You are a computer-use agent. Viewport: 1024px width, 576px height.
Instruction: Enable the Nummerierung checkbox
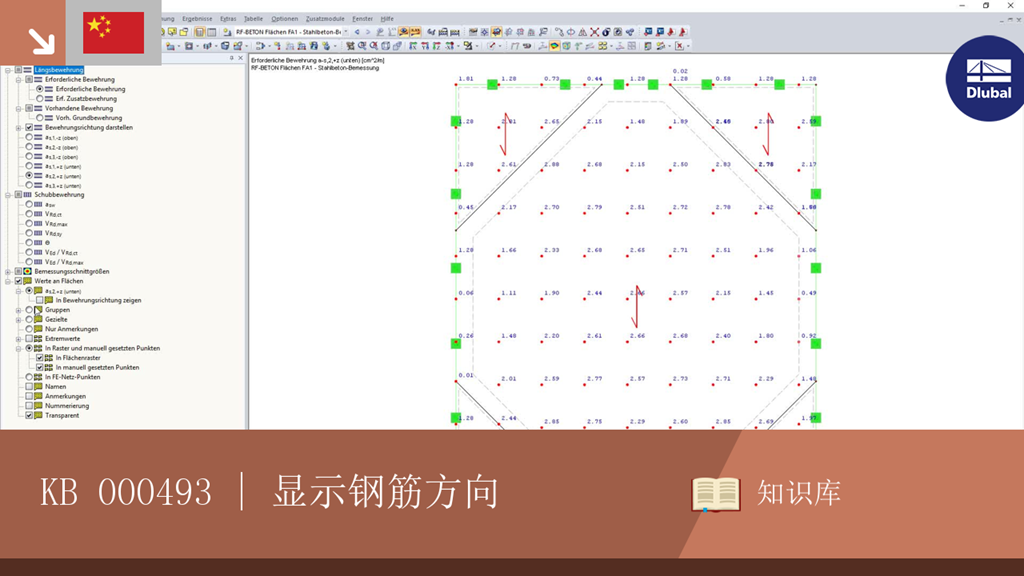[x=29, y=406]
